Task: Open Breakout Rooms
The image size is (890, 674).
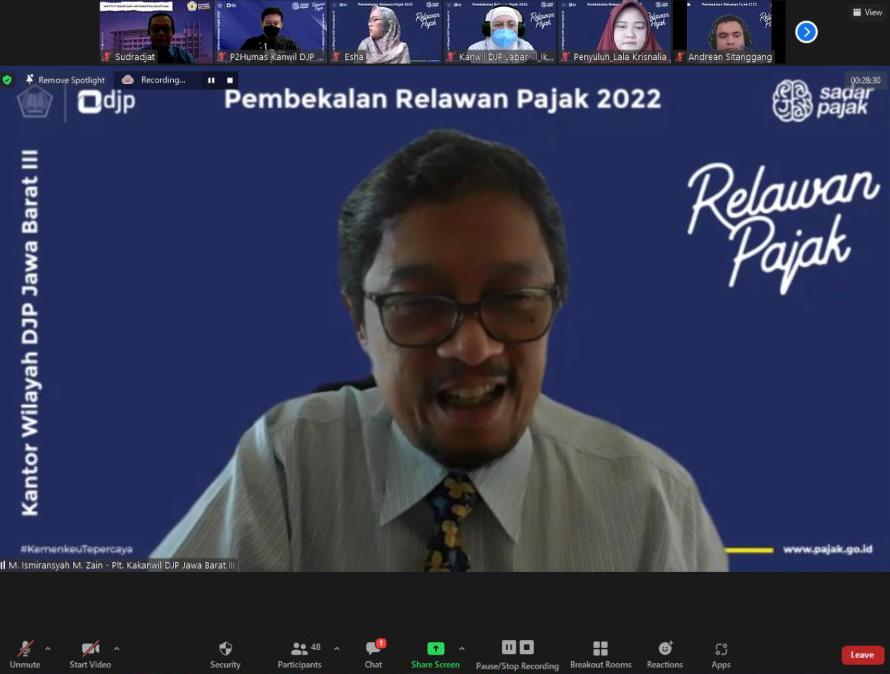Action: (600, 654)
